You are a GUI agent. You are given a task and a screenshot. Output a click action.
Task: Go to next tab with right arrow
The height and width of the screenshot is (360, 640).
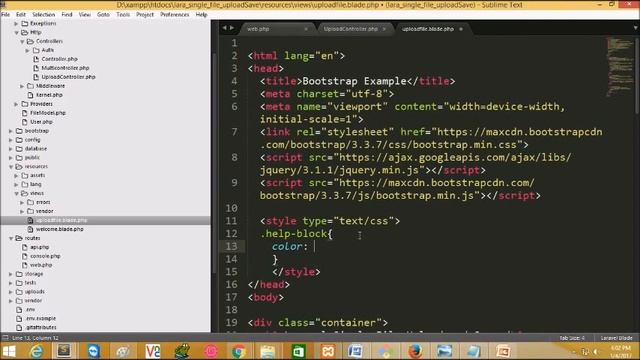(x=231, y=28)
